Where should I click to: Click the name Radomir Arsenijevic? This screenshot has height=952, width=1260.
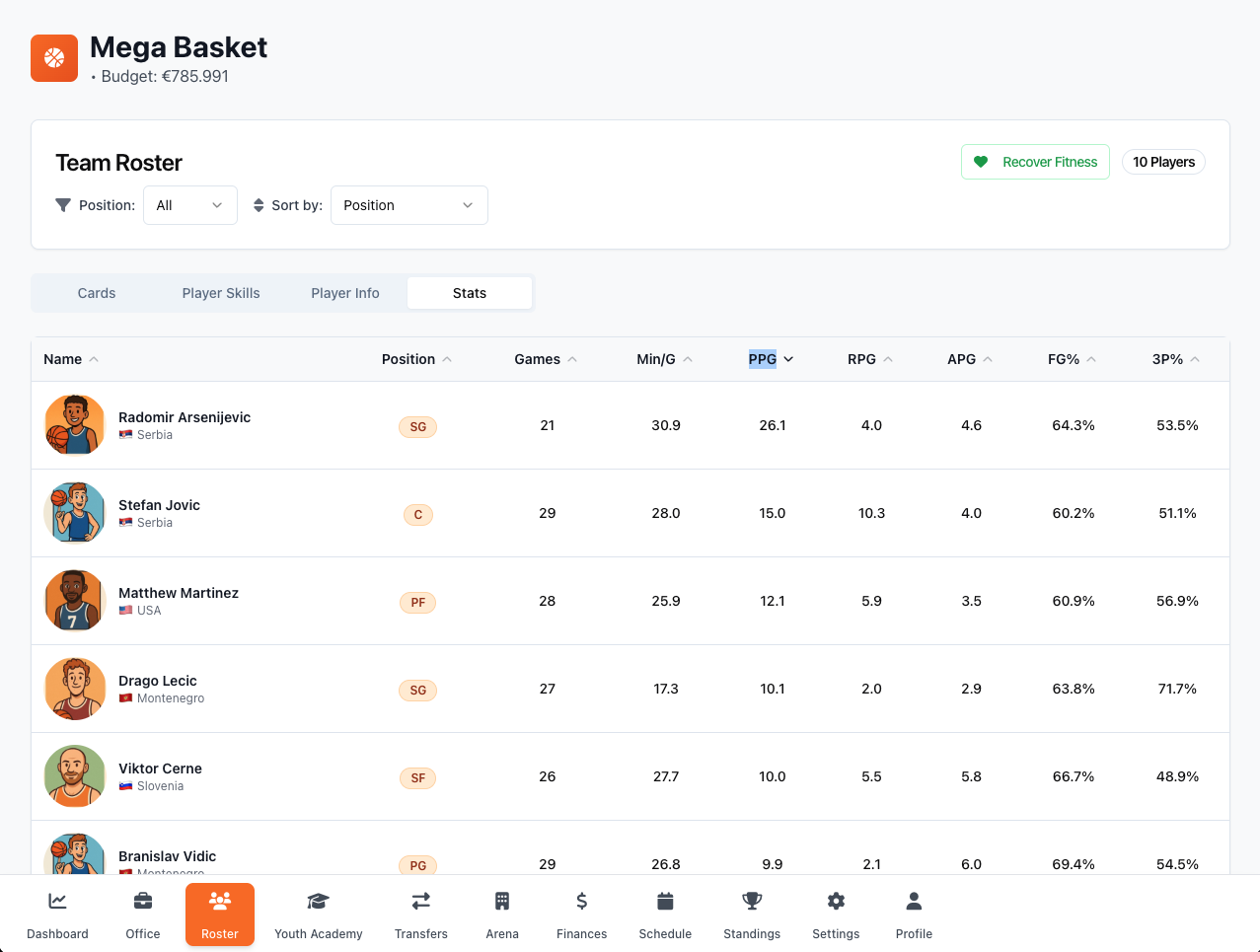coord(185,417)
